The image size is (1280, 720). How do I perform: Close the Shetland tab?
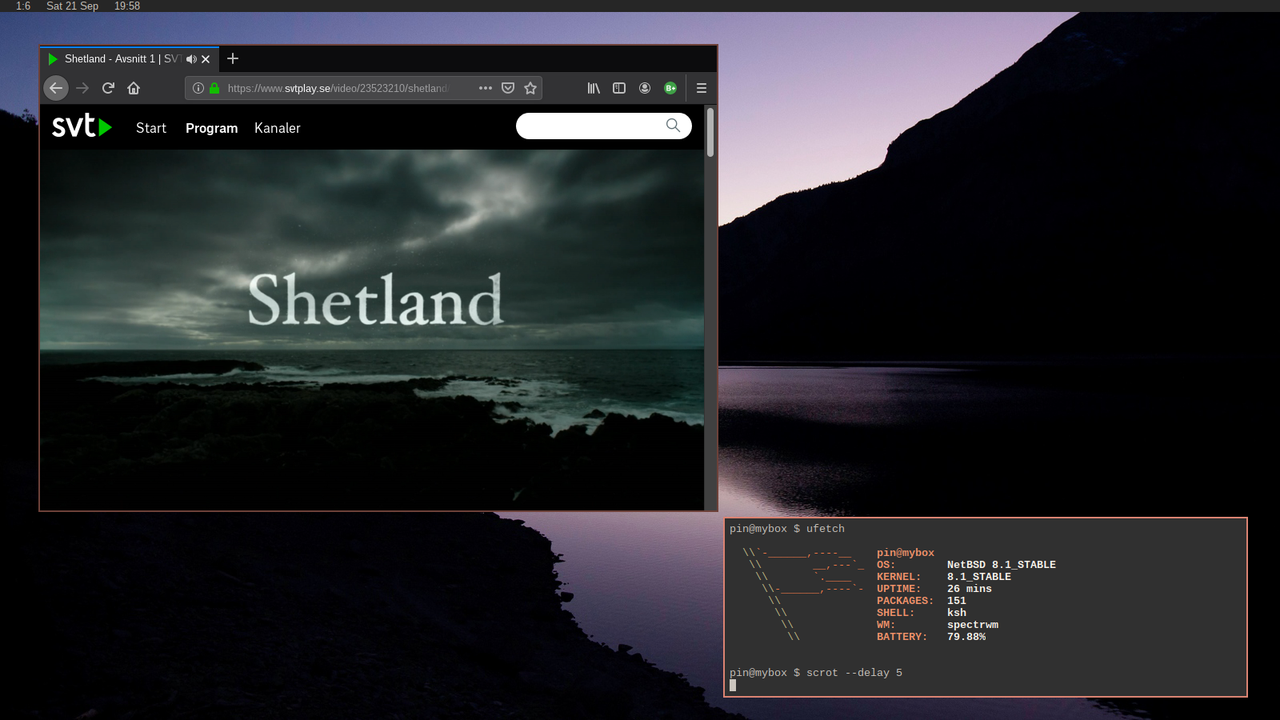[206, 59]
